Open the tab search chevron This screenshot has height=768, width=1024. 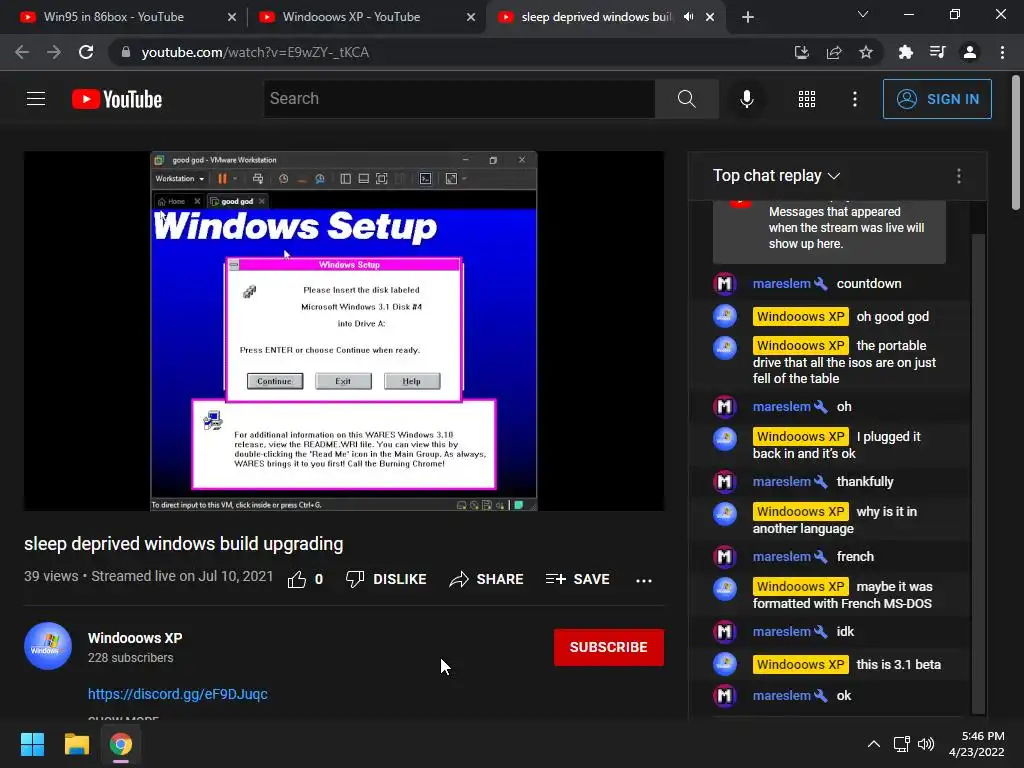point(863,14)
